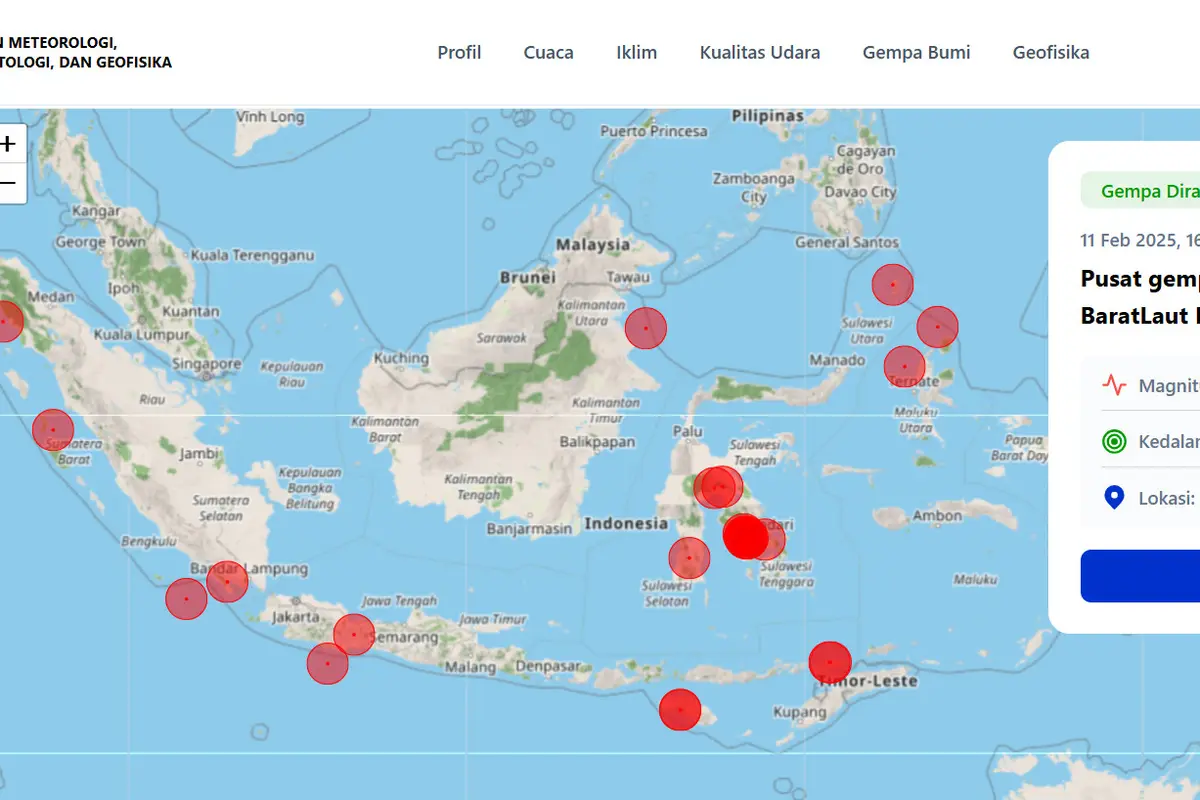Click the earthquake marker near Timor-Leste
Viewport: 1200px width, 800px height.
[x=830, y=662]
